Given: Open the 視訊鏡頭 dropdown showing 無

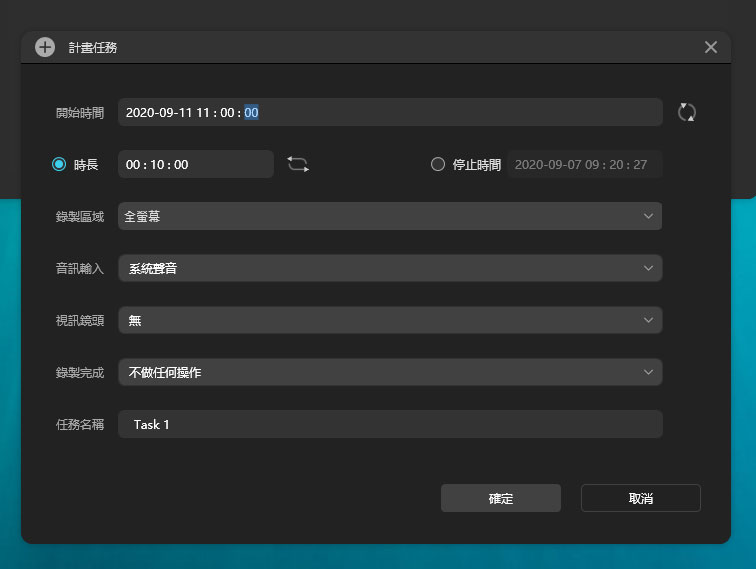Looking at the screenshot, I should click(390, 320).
